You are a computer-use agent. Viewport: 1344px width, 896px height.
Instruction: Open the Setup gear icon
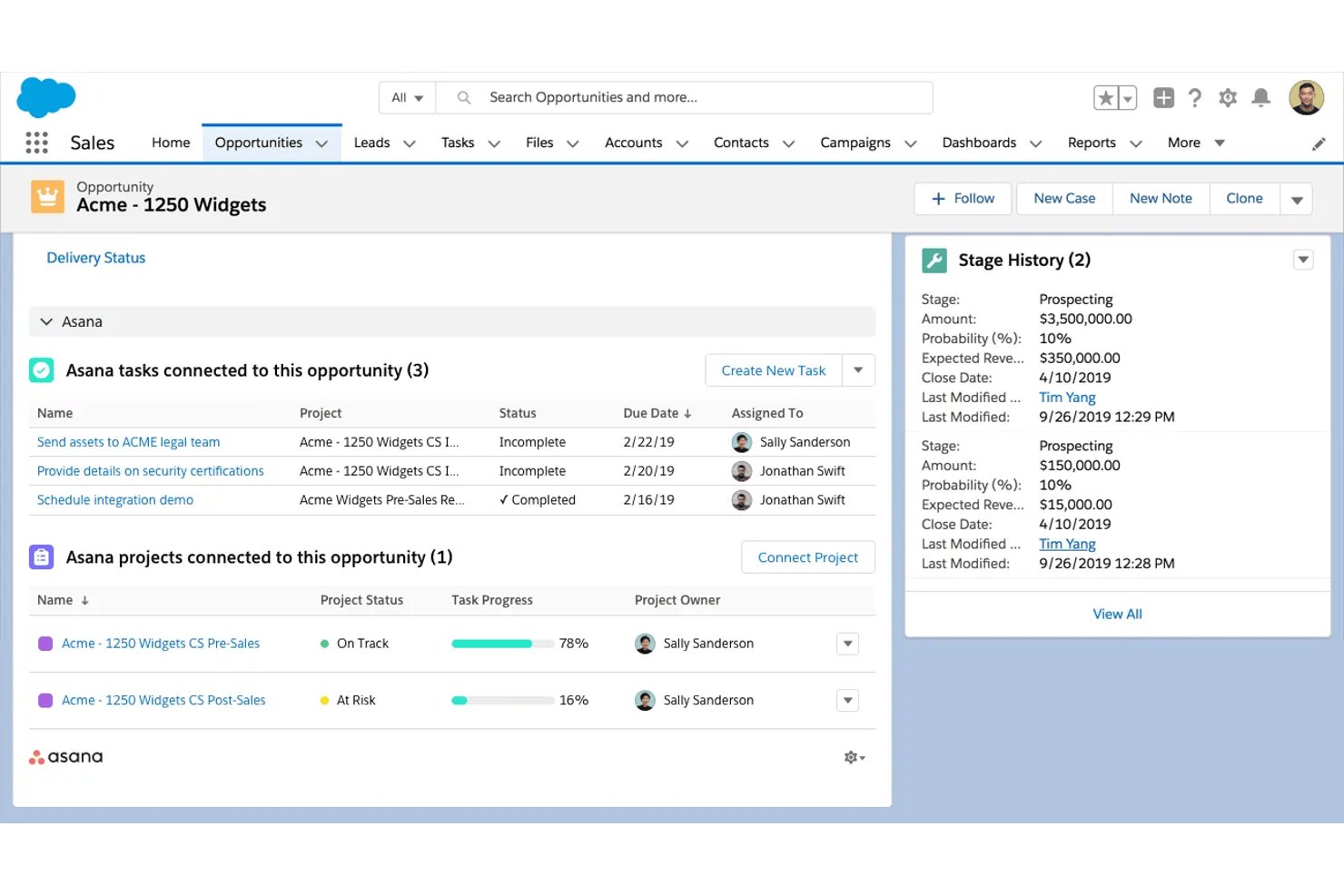coord(1228,97)
